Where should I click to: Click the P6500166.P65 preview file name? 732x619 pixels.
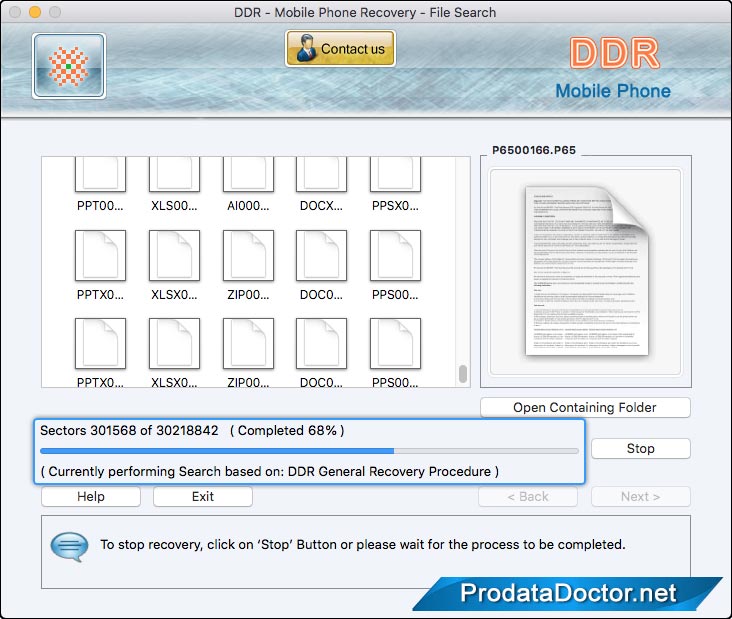pyautogui.click(x=534, y=150)
